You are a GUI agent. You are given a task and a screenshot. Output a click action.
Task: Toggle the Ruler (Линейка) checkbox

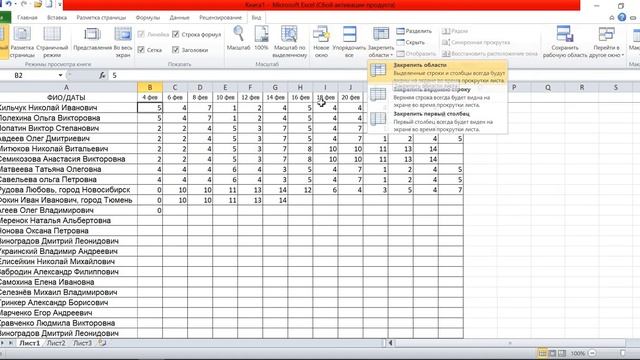[x=141, y=34]
